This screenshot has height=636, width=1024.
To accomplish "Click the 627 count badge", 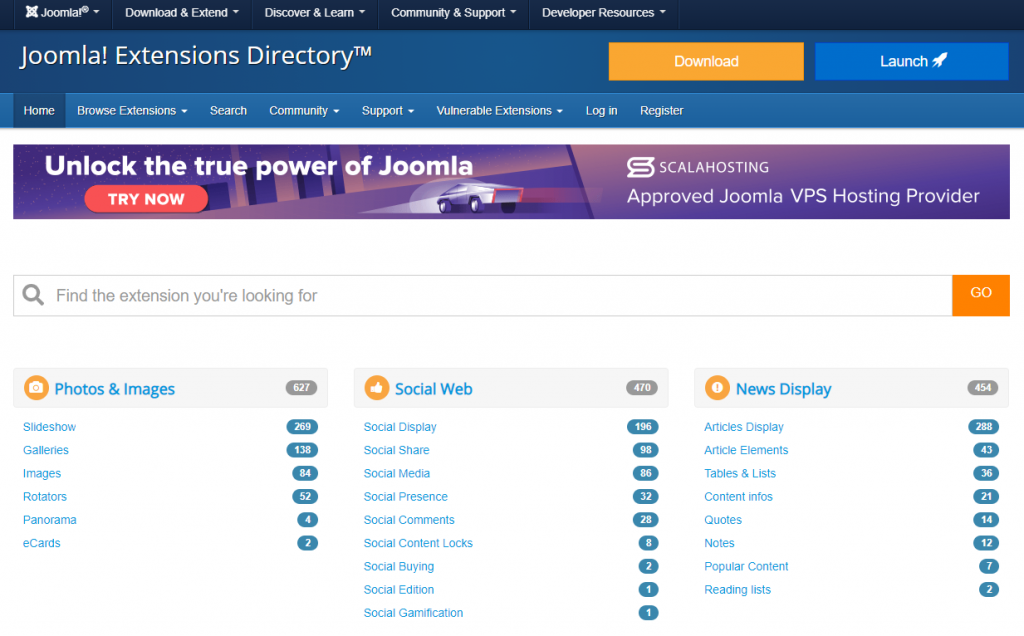I will (301, 388).
